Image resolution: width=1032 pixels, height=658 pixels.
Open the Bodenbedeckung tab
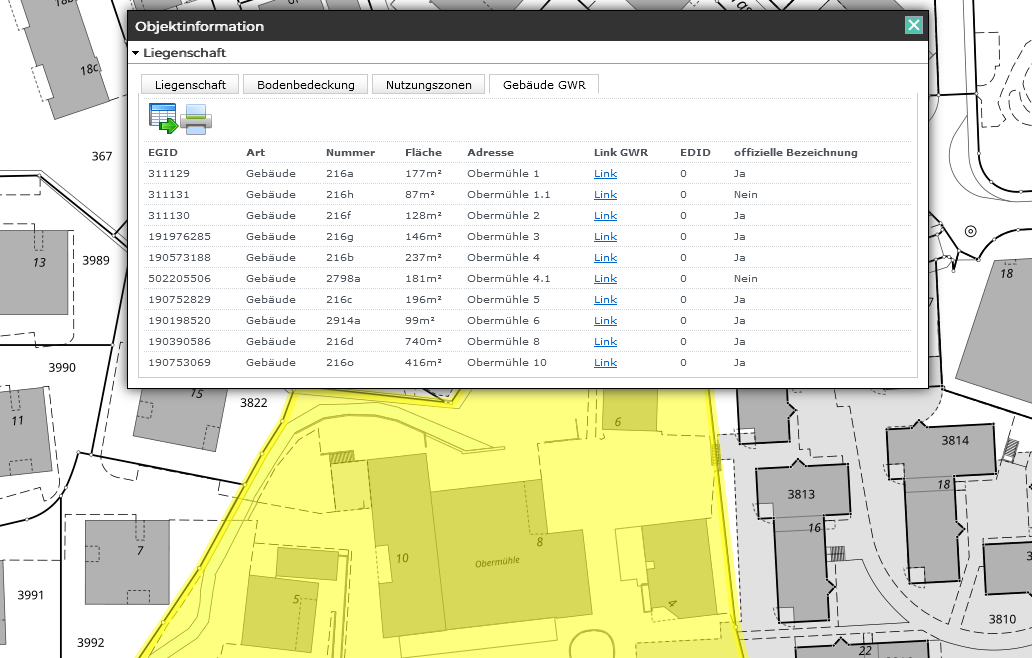pyautogui.click(x=305, y=85)
